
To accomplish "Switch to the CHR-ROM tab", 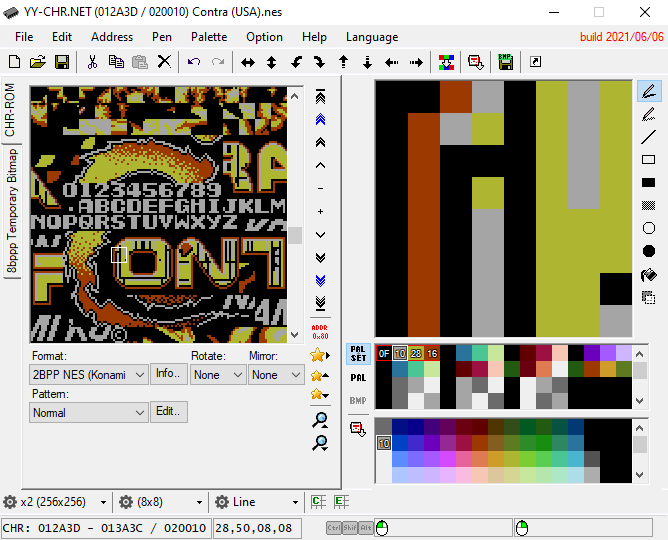I will (11, 110).
